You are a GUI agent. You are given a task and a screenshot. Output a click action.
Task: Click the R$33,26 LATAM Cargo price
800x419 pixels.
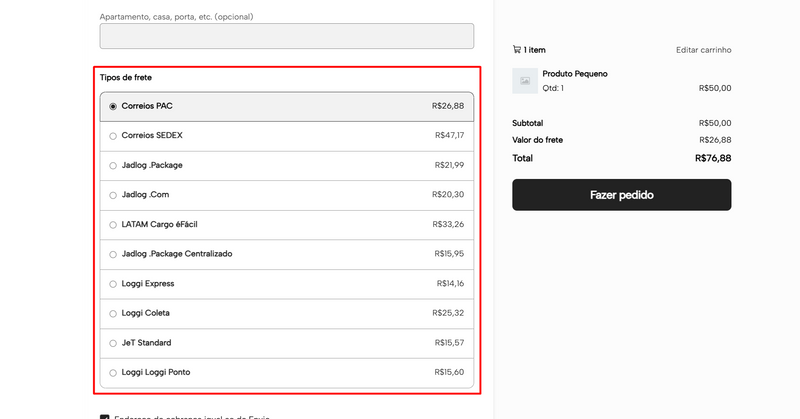click(448, 224)
